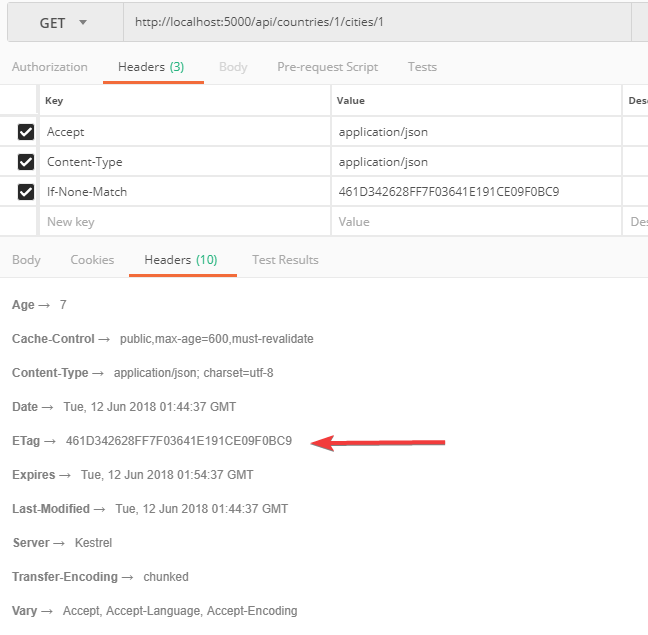Switch to the Authorization tab
This screenshot has width=648, height=635.
[50, 67]
